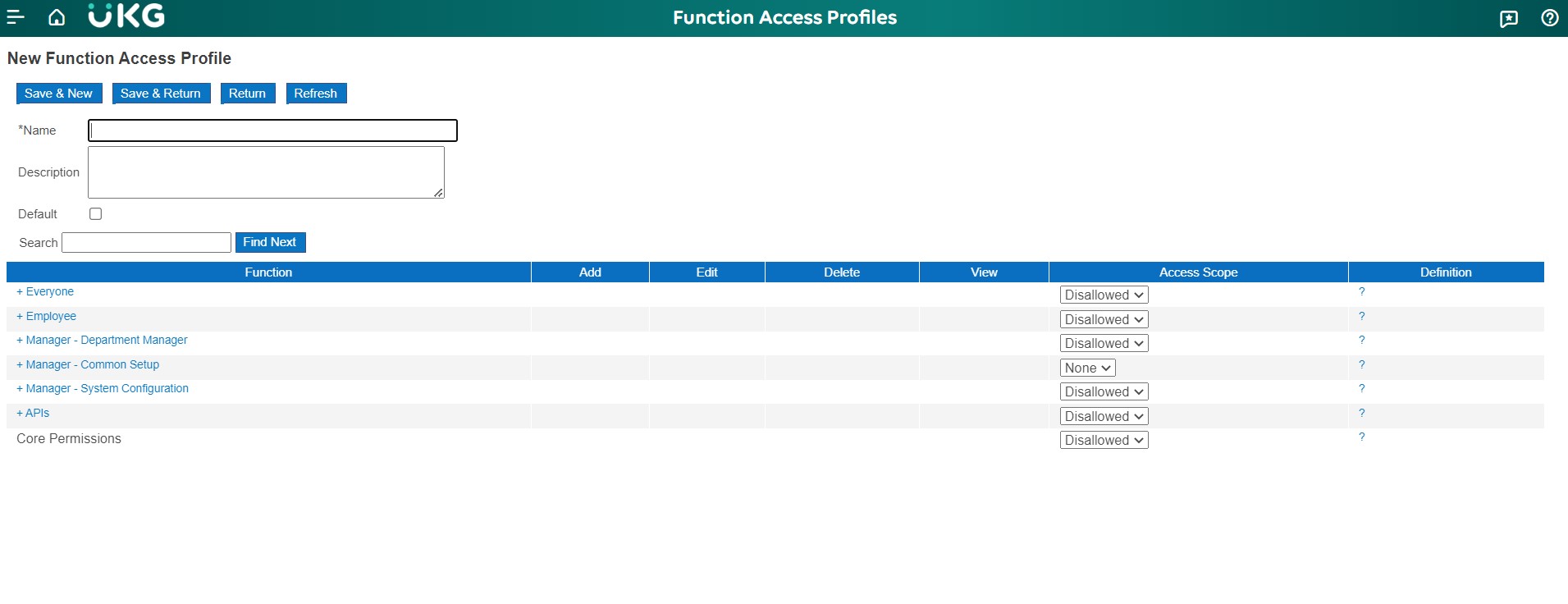Open Manager - Common Setup None dropdown
The height and width of the screenshot is (604, 1568).
[x=1087, y=368]
